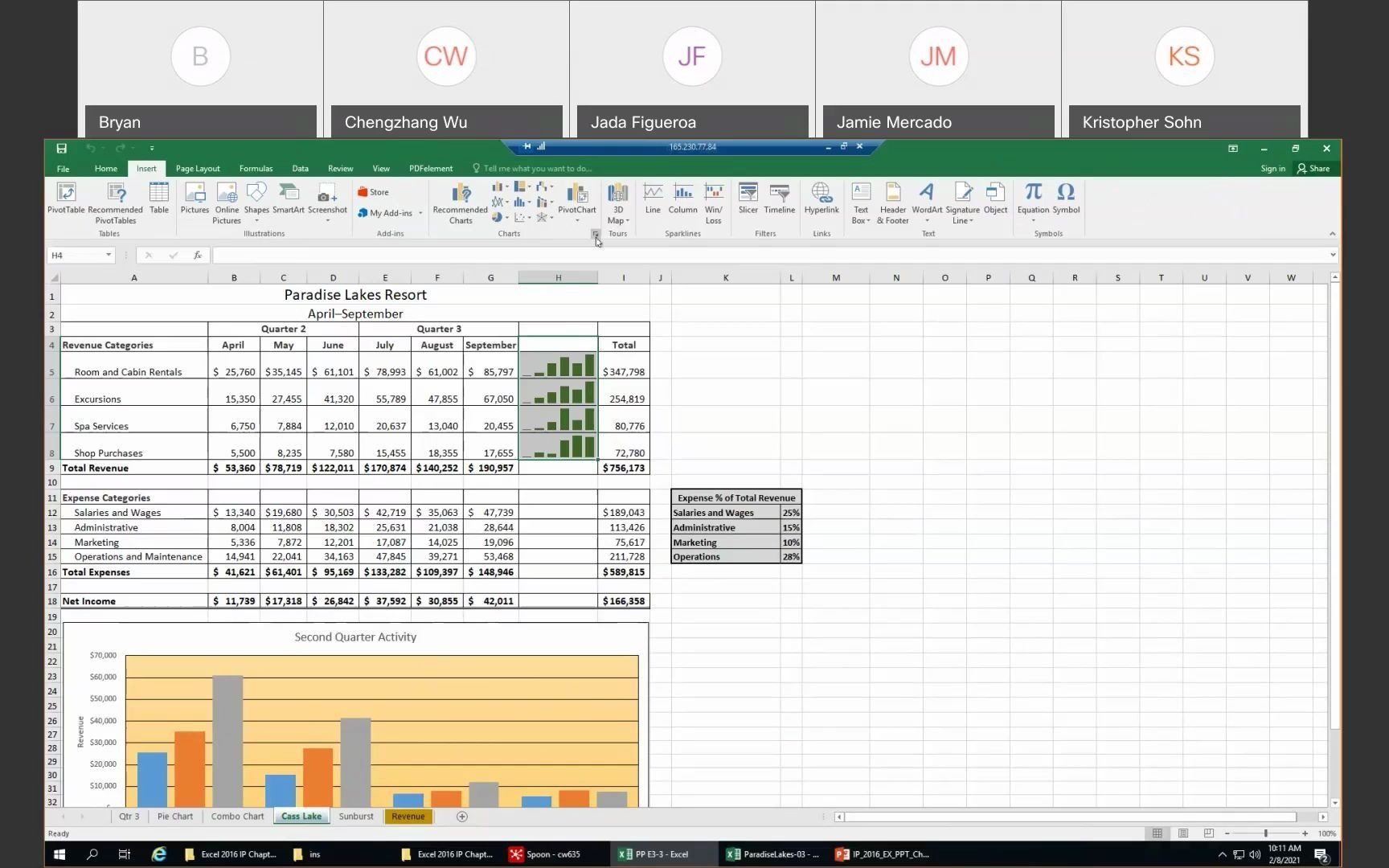This screenshot has height=868, width=1389.
Task: Add a Timeline filter
Action: coord(780,199)
